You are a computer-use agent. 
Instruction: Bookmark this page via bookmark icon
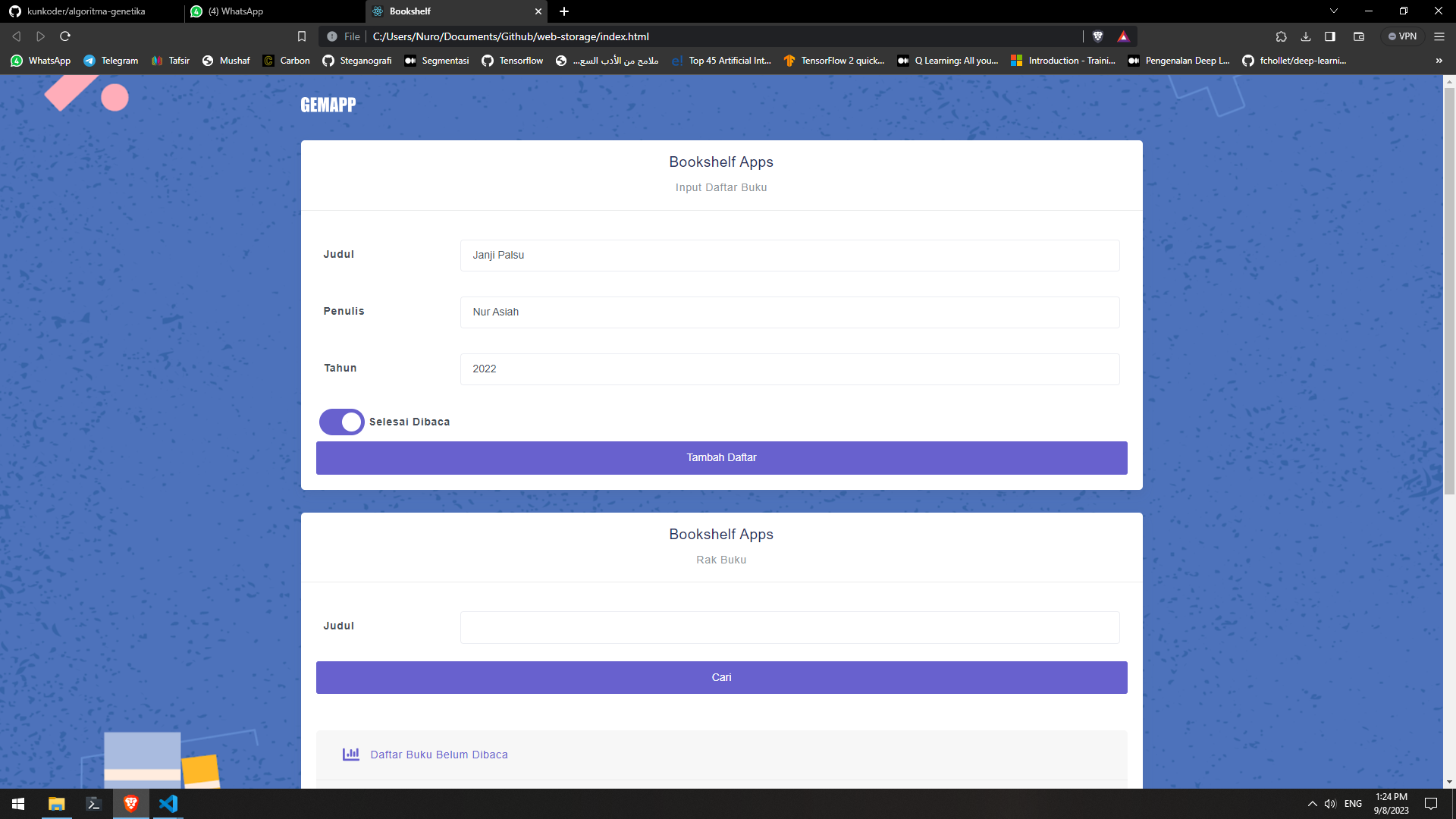(x=302, y=36)
